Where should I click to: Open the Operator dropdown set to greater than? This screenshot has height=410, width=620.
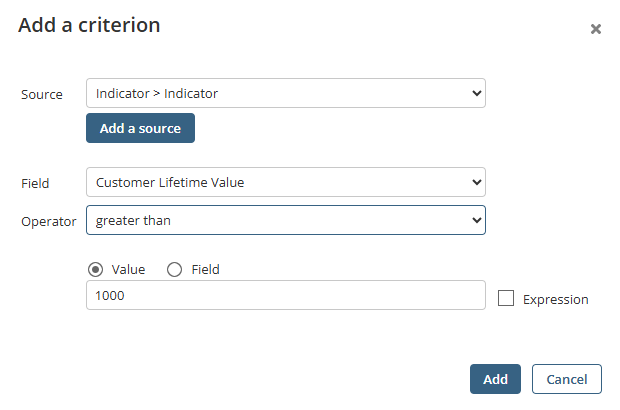click(x=285, y=220)
